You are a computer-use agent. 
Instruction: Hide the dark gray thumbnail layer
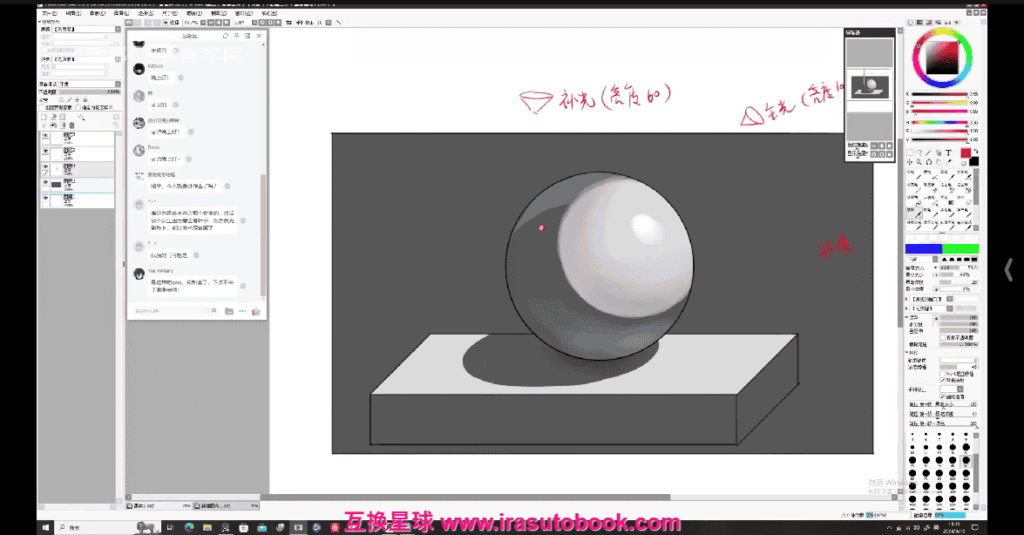click(x=46, y=182)
